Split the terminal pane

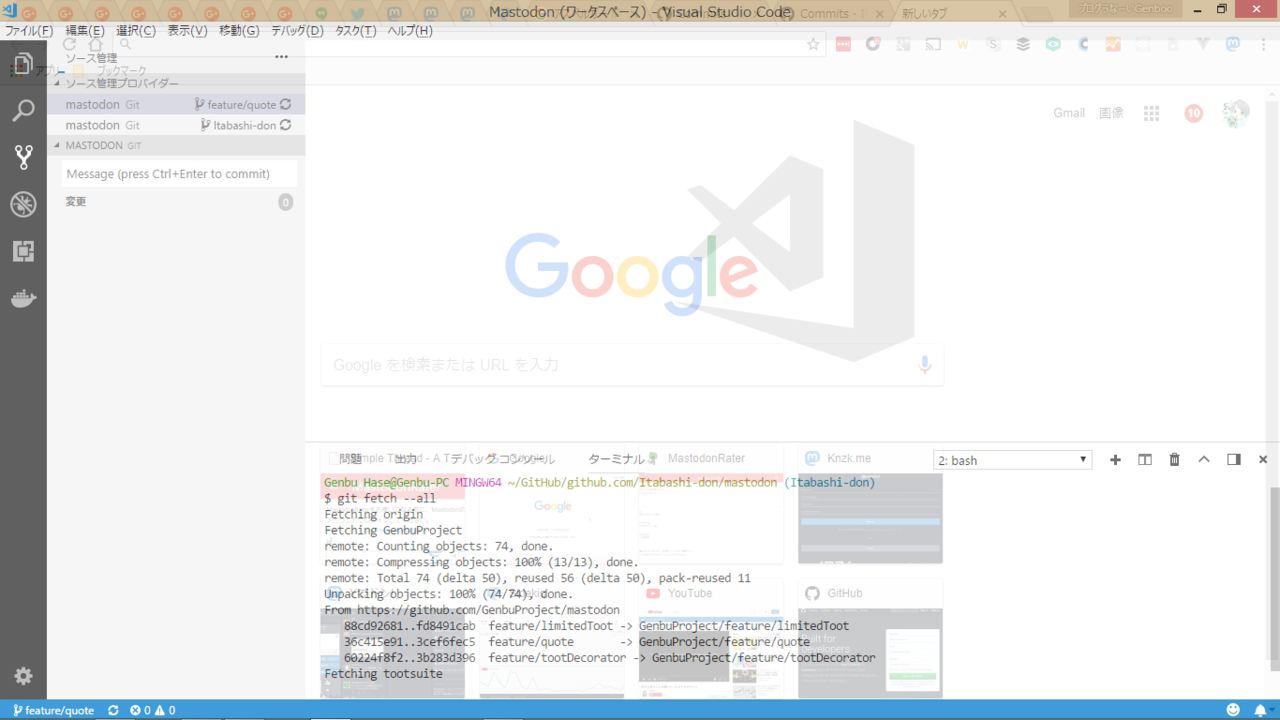(x=1145, y=460)
